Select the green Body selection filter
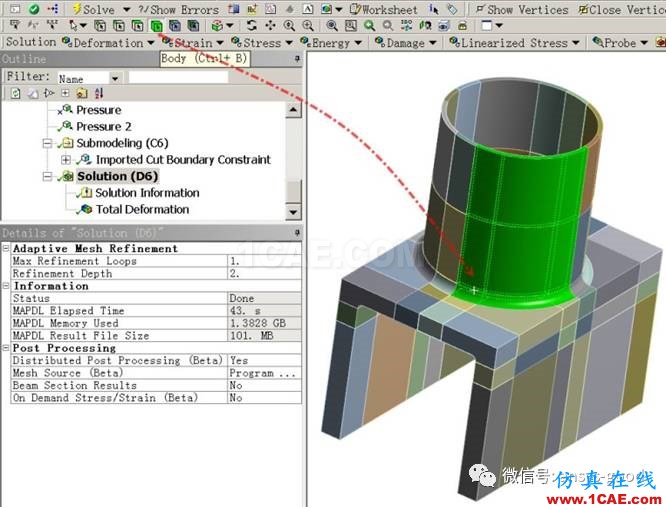 point(157,26)
